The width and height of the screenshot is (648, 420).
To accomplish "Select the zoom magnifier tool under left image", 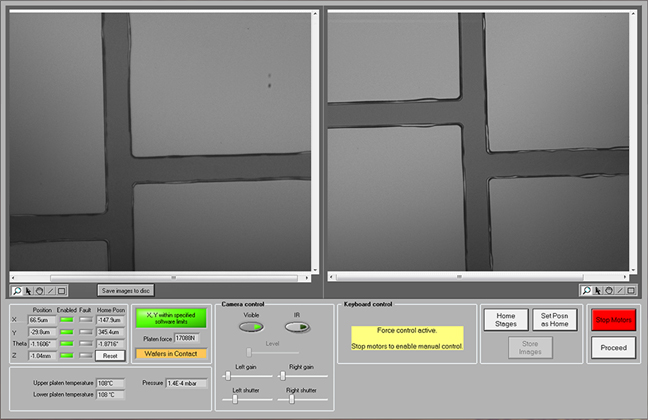I will click(x=16, y=290).
